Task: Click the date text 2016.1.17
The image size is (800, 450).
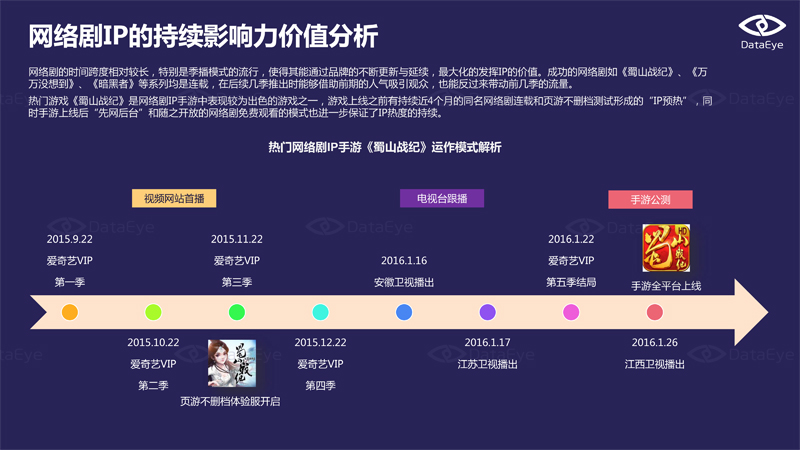Action: pos(488,342)
